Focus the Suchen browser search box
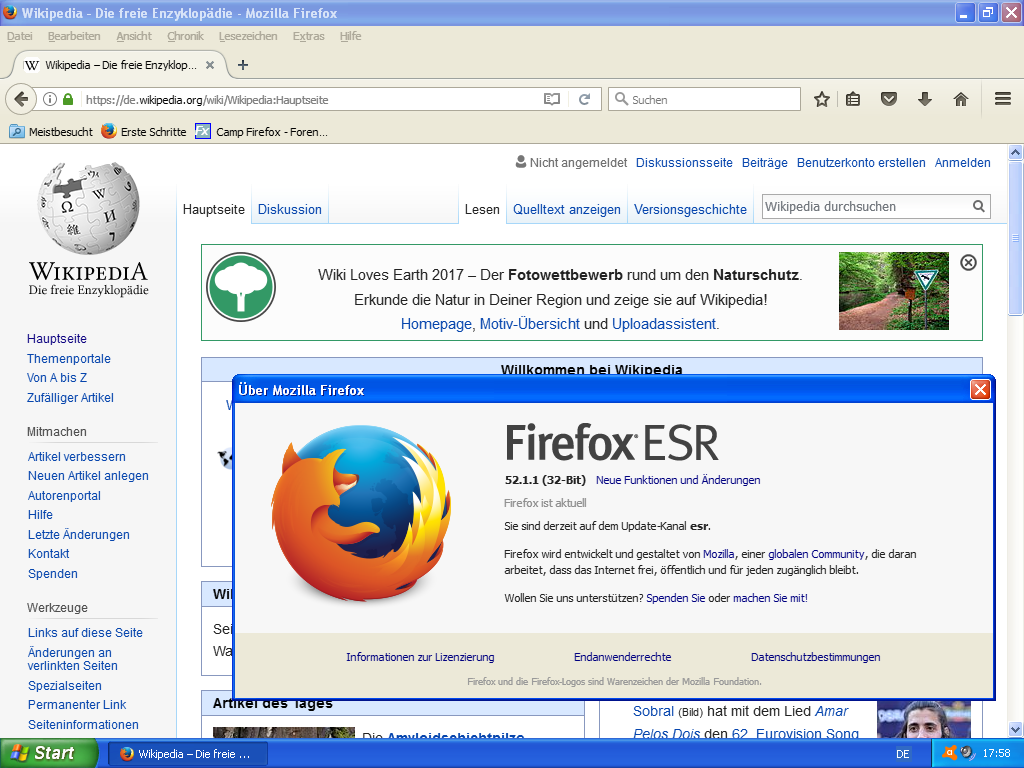The width and height of the screenshot is (1024, 768). coord(704,99)
